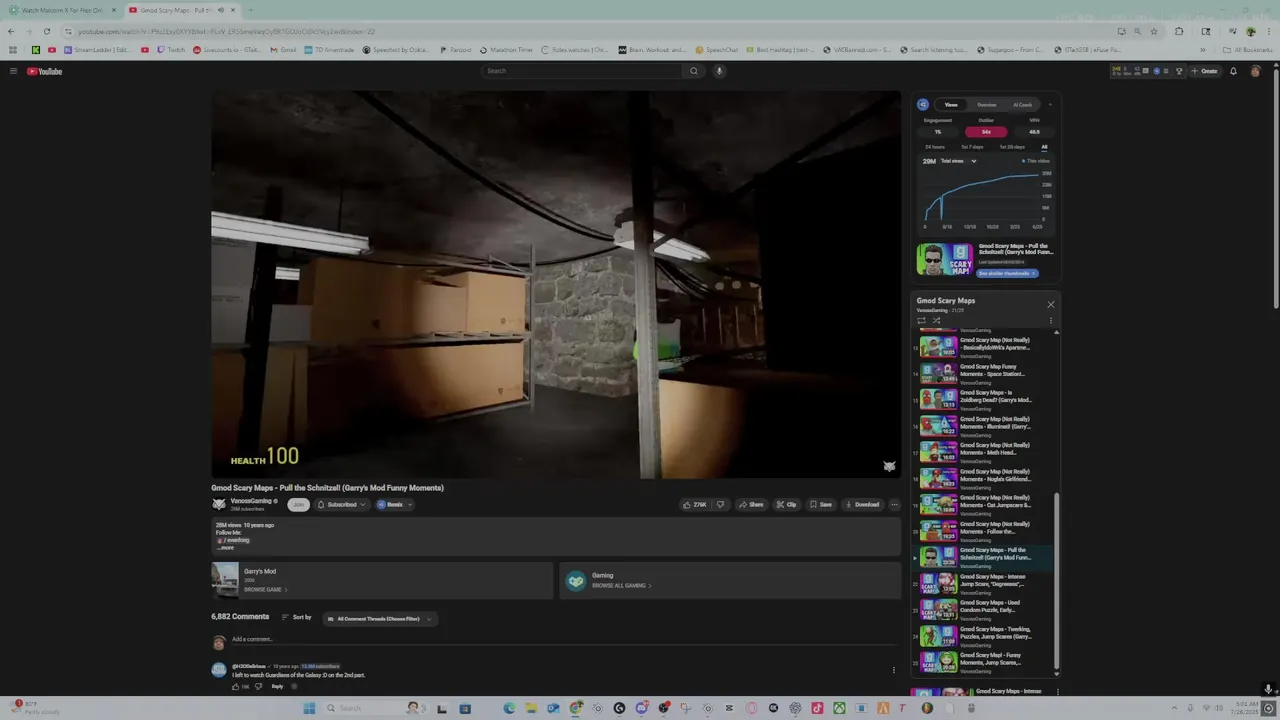The image size is (1280, 720).
Task: Select the 1st 28 days range
Action: point(1012,147)
